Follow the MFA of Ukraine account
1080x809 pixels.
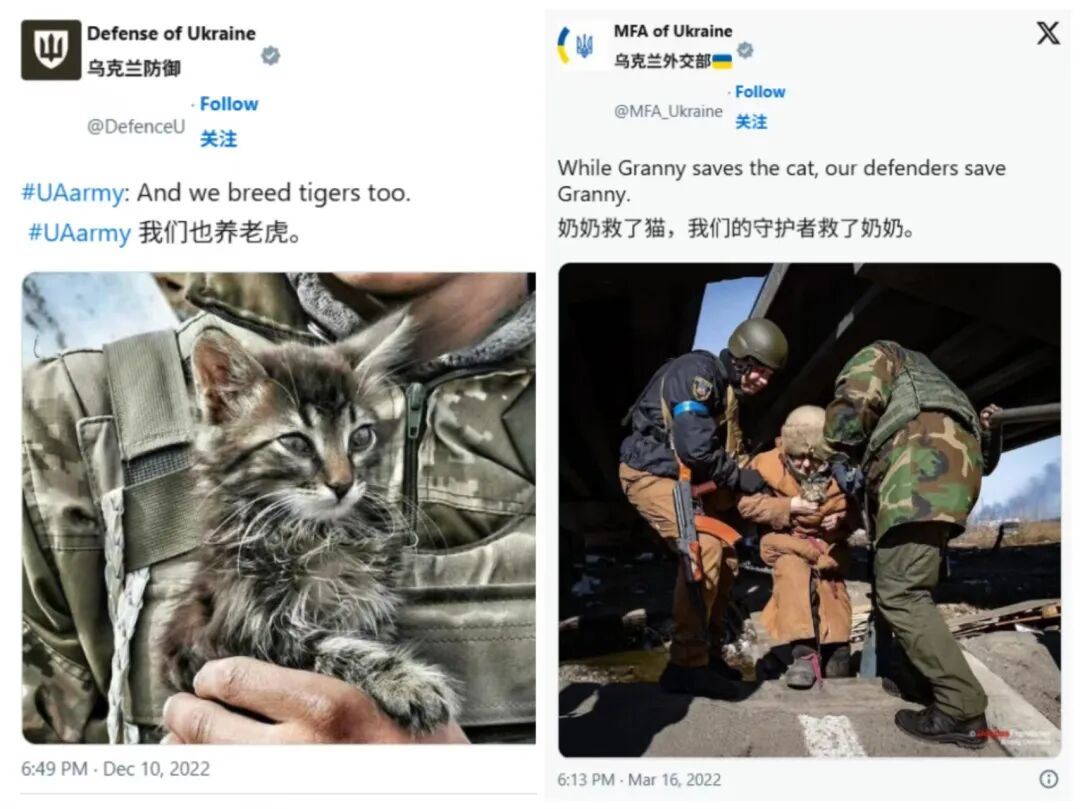[760, 92]
